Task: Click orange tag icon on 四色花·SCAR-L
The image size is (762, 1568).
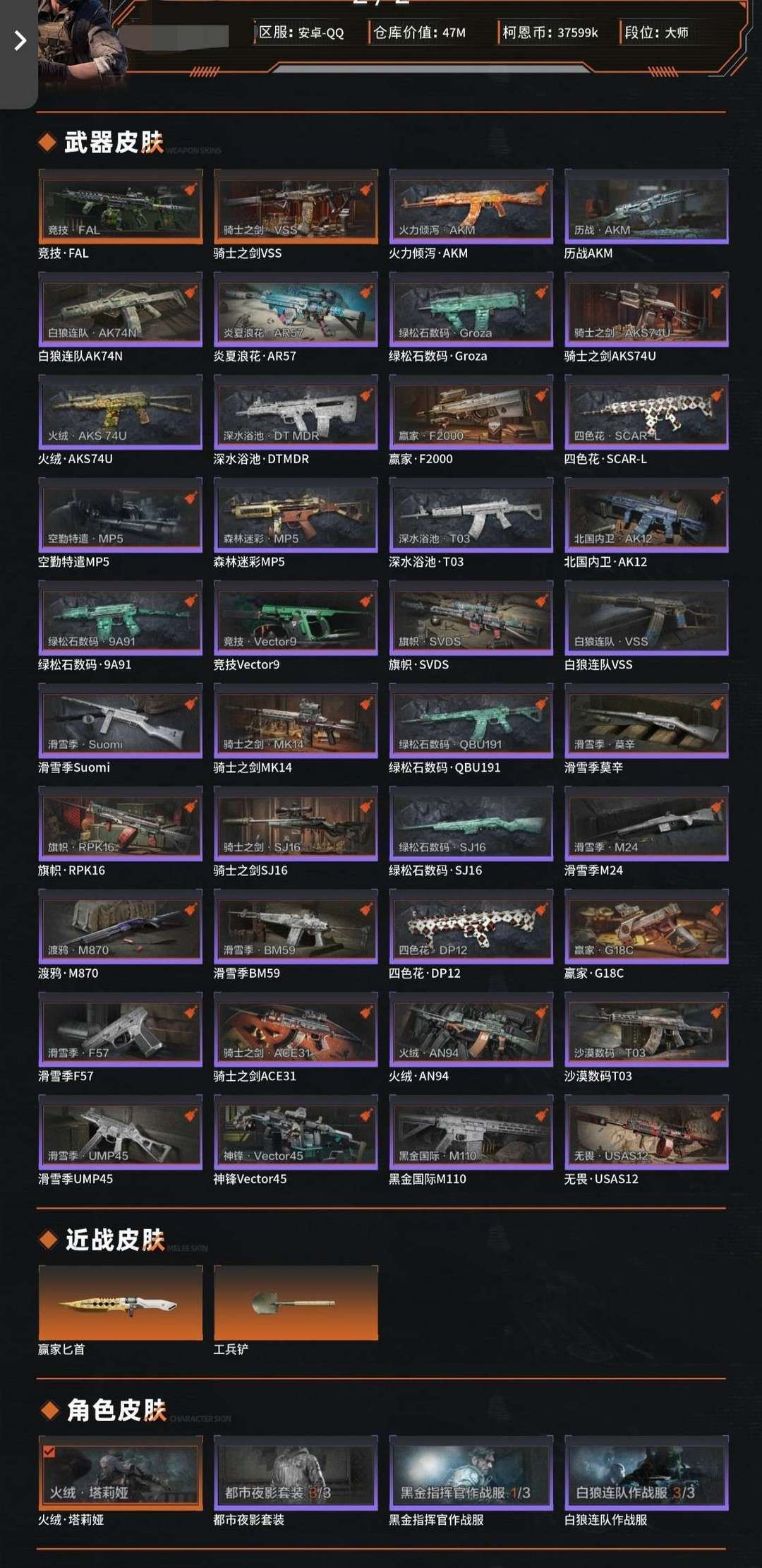Action: (x=717, y=395)
